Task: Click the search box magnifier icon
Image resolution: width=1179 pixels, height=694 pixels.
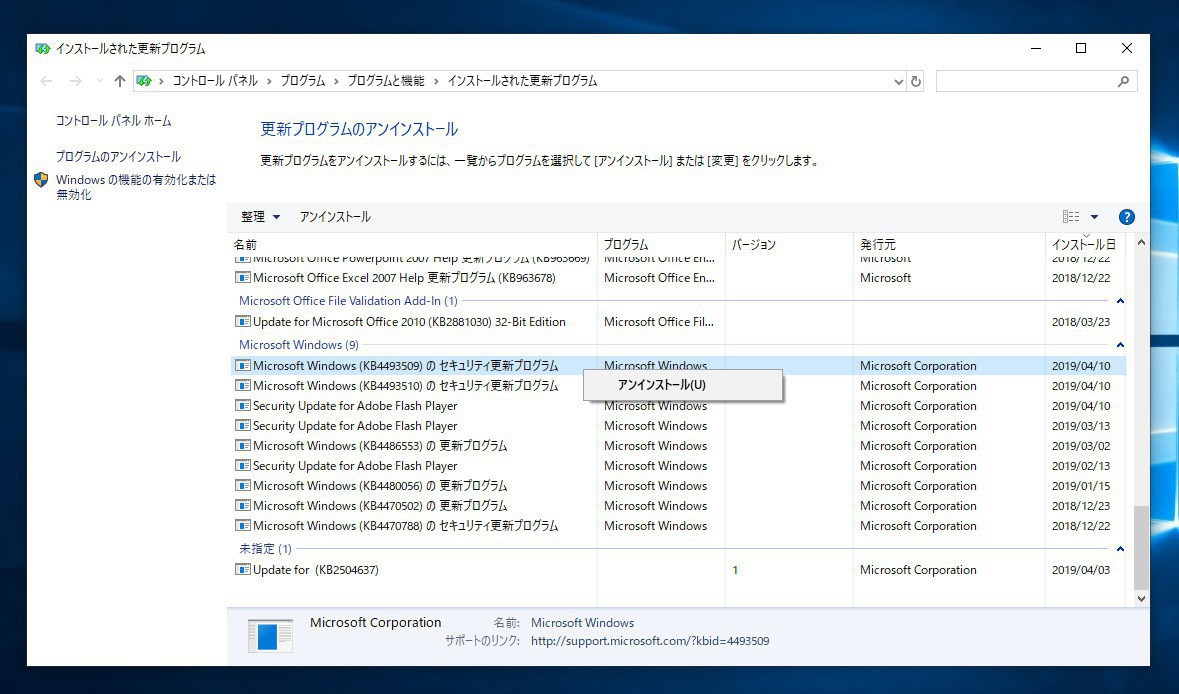Action: 1123,81
